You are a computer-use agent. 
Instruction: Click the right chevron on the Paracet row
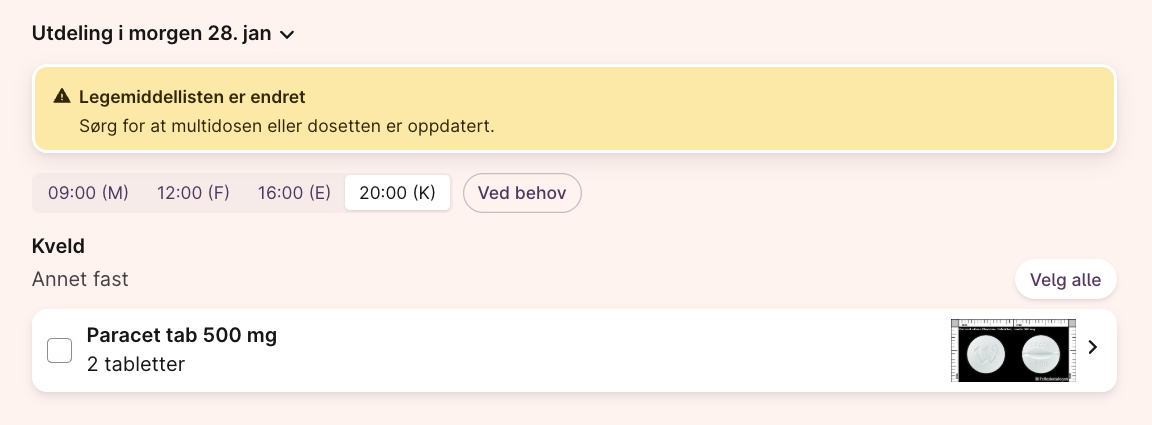click(1093, 348)
